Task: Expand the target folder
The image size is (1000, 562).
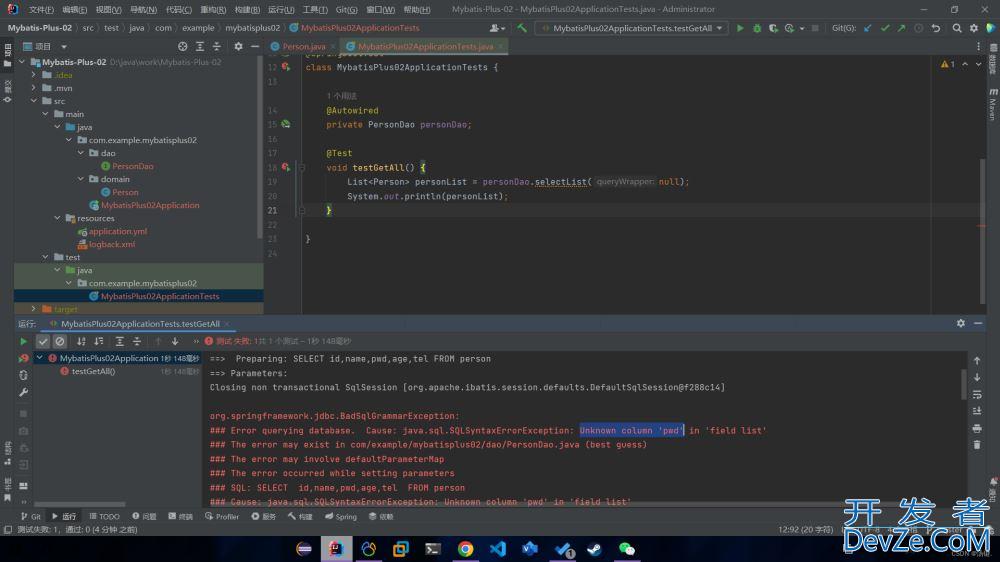Action: tap(34, 309)
